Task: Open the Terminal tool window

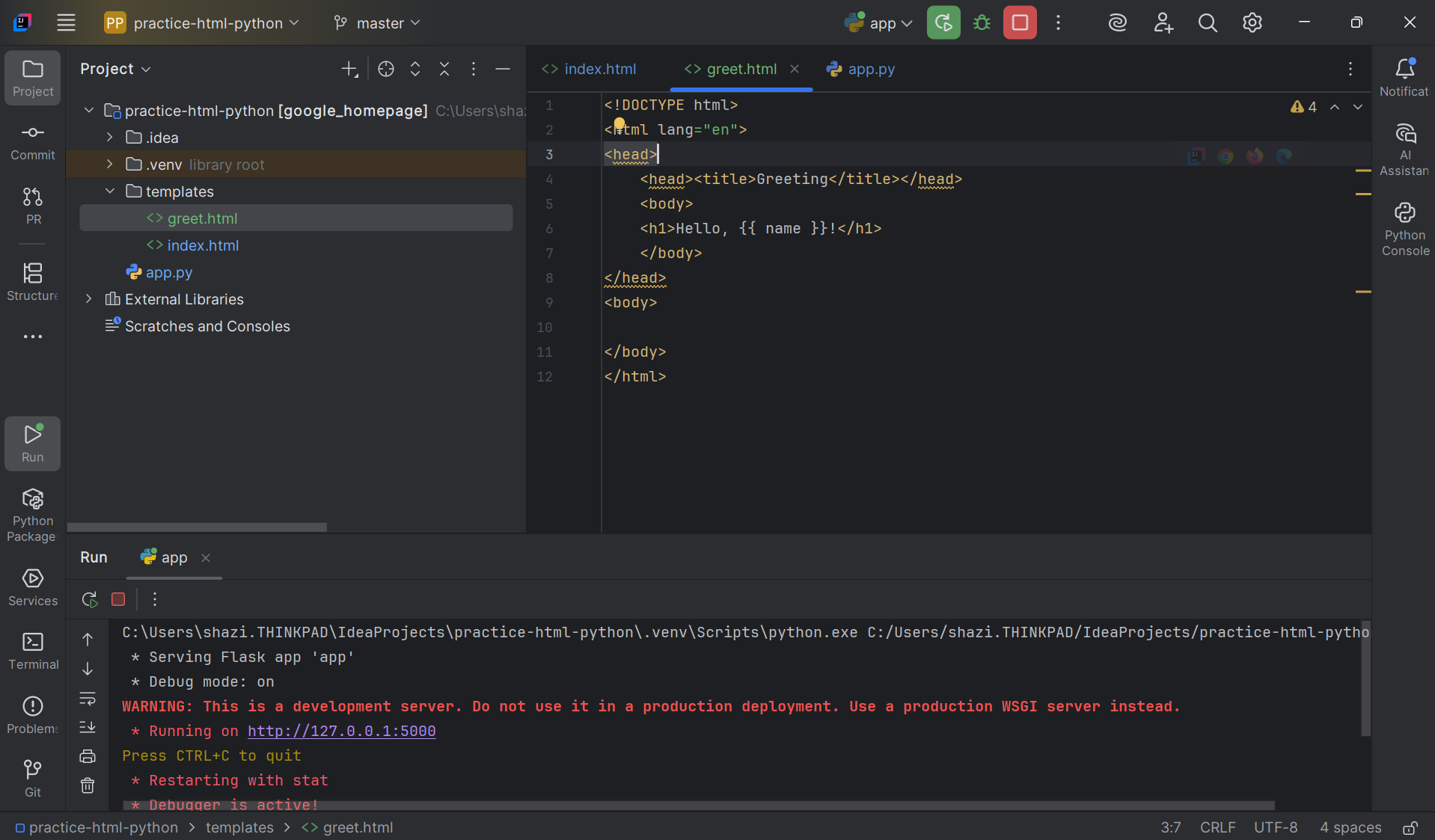Action: point(33,651)
